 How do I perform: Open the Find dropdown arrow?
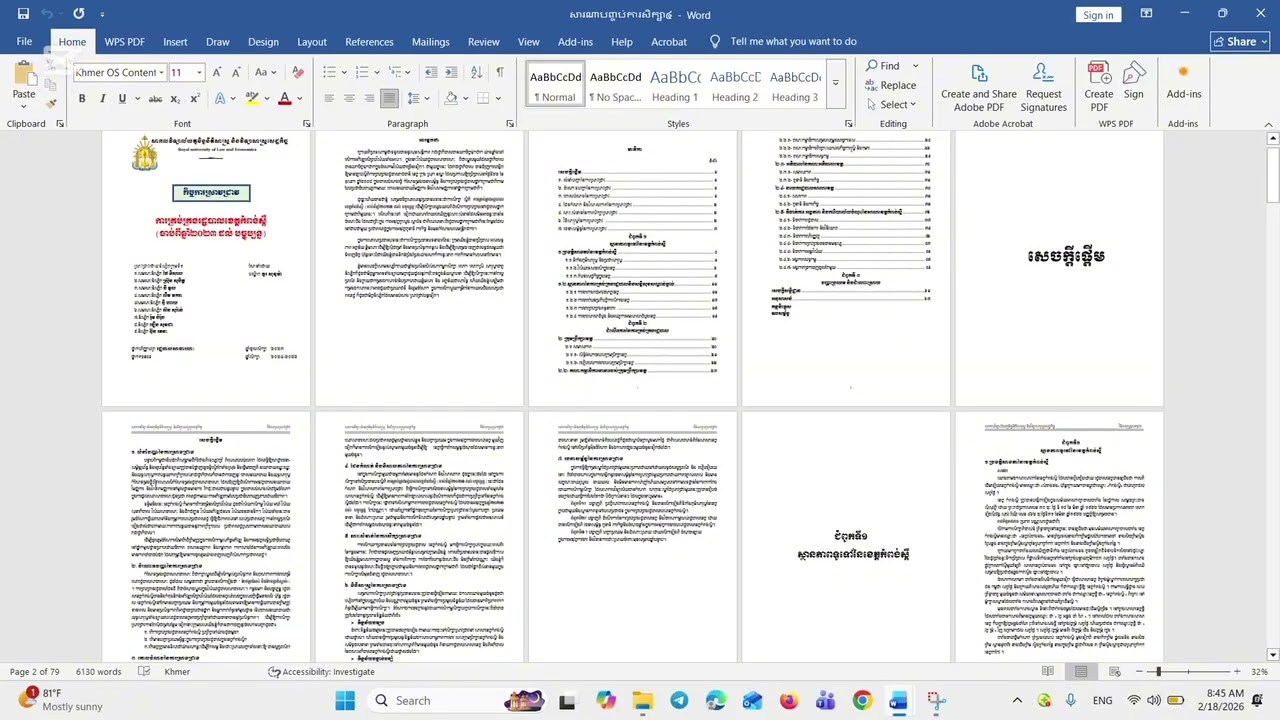(x=915, y=66)
